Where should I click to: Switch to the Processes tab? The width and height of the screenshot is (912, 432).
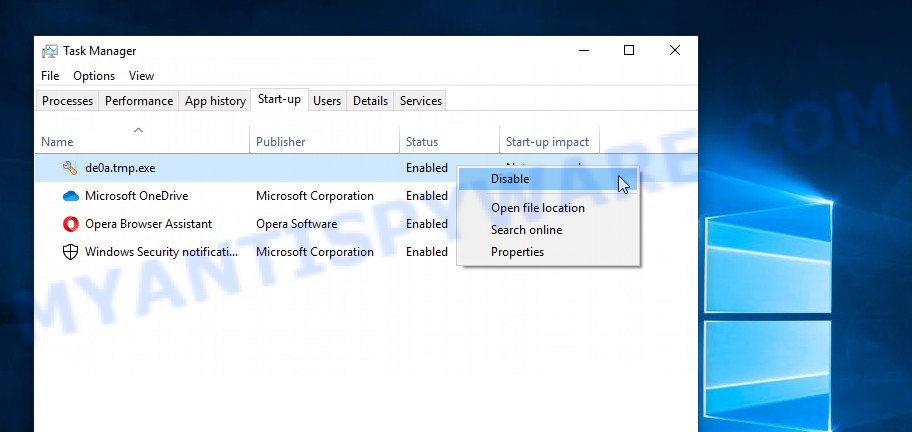coord(67,101)
